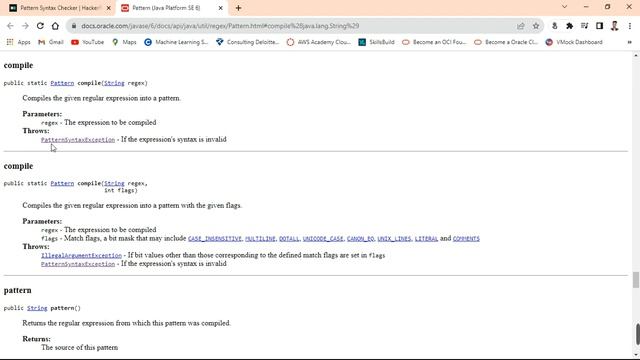
Task: Open the IllegalArgumentException link
Action: pos(81,256)
